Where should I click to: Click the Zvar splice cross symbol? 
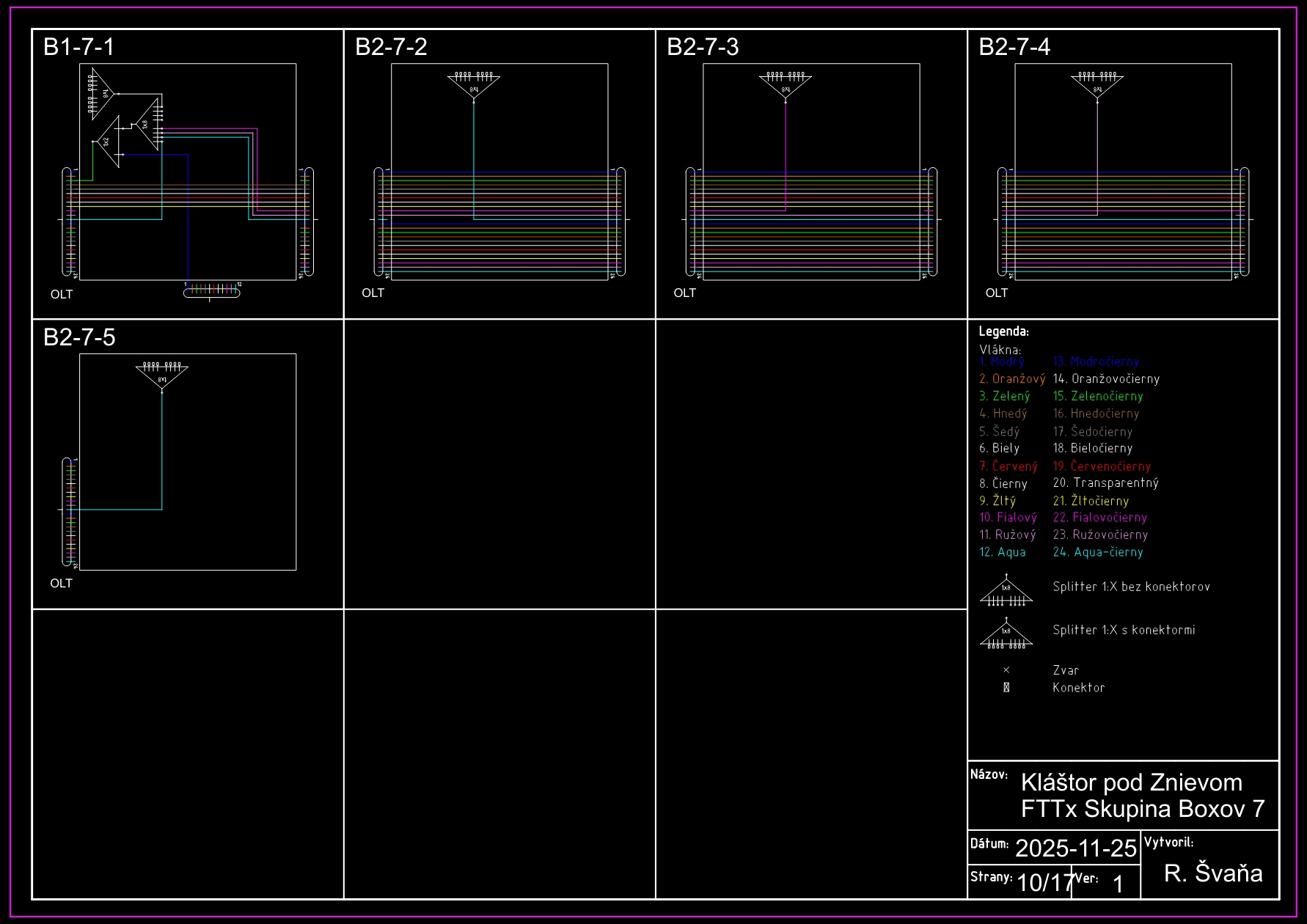1006,670
